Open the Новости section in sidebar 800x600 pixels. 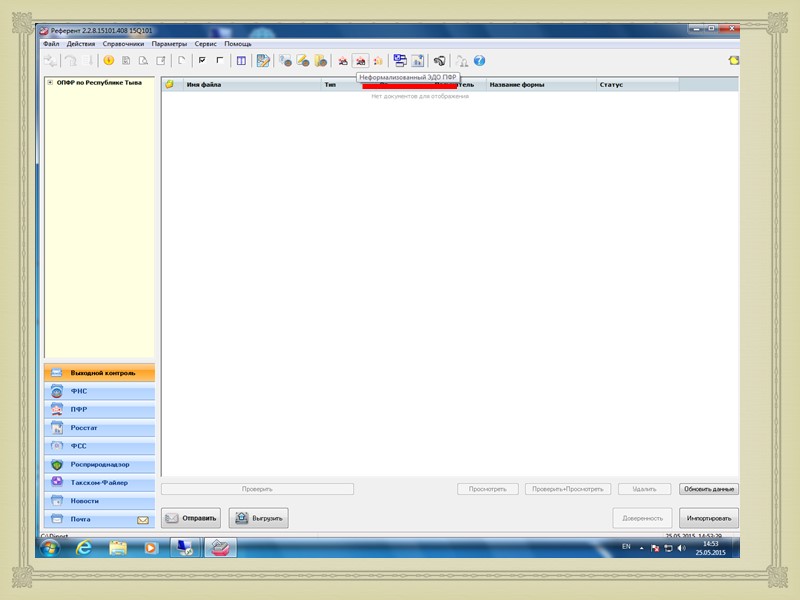[x=99, y=501]
